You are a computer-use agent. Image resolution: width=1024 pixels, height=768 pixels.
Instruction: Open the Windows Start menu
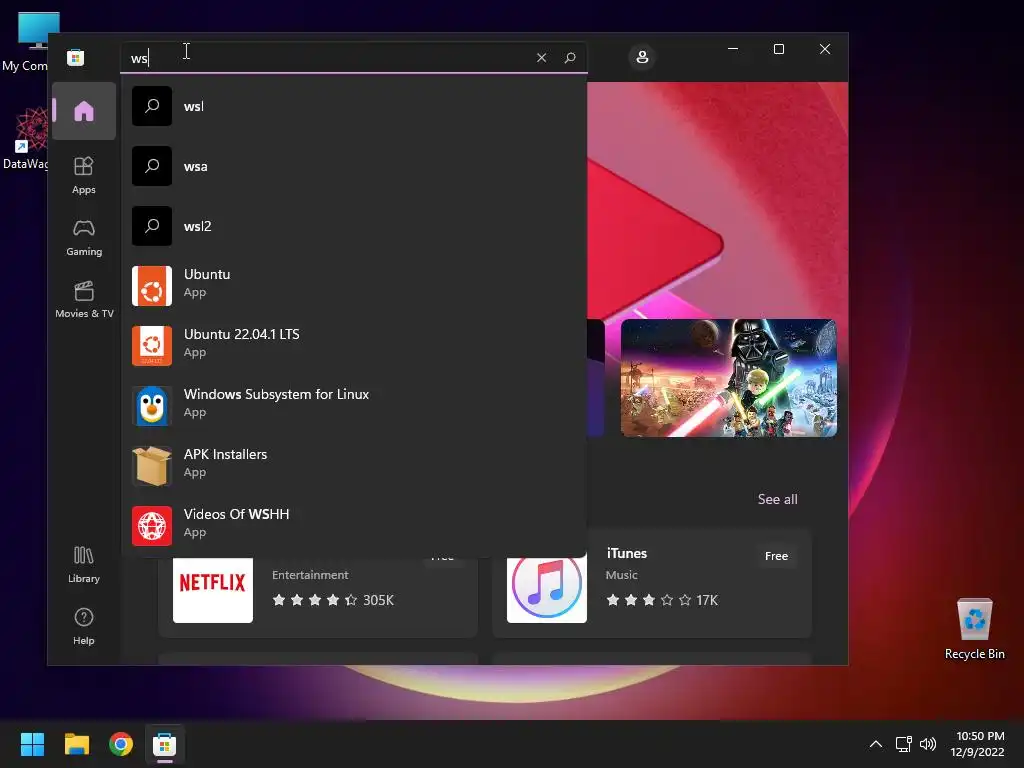32,744
